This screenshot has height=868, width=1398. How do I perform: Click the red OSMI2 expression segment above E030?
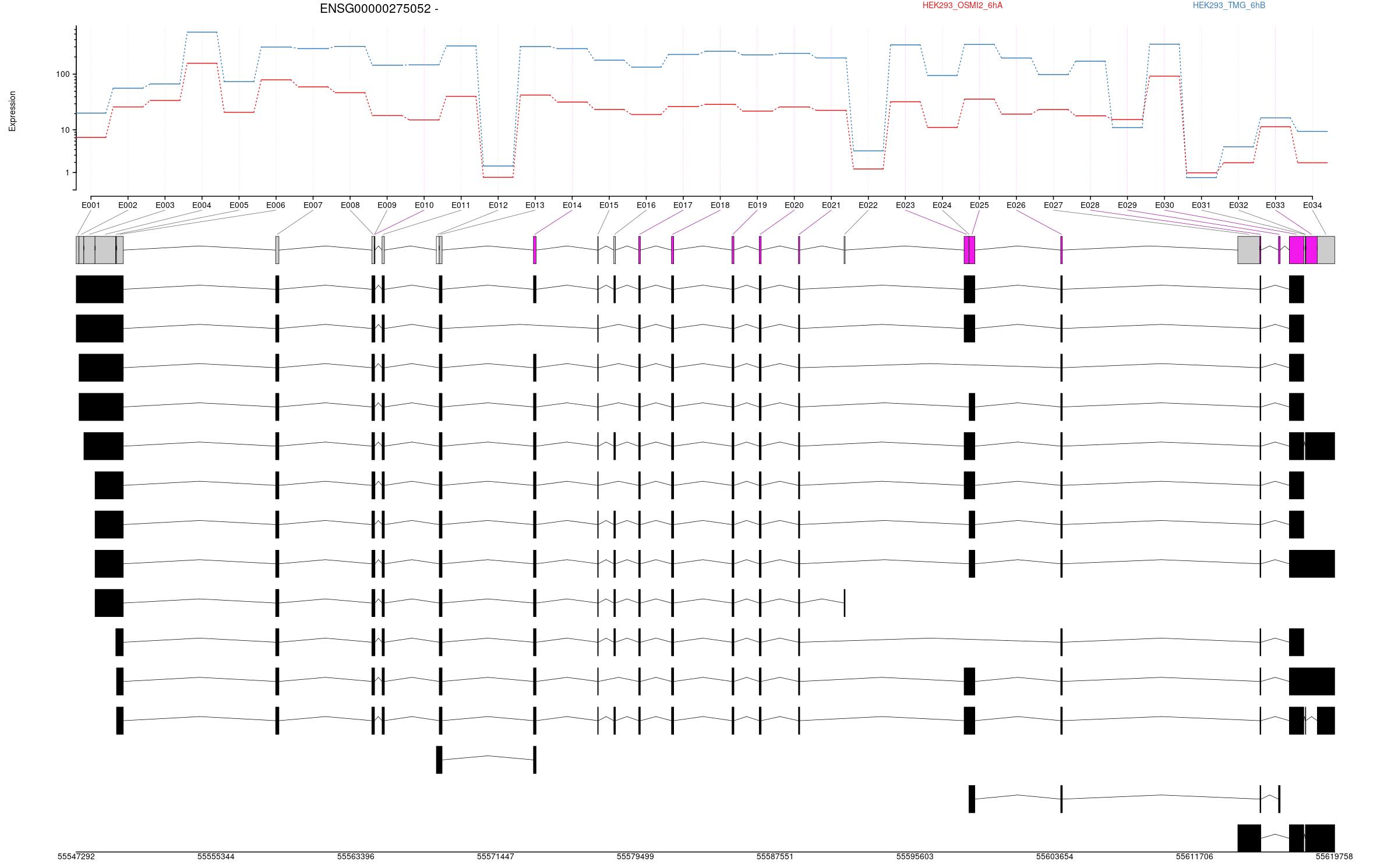(x=1164, y=76)
